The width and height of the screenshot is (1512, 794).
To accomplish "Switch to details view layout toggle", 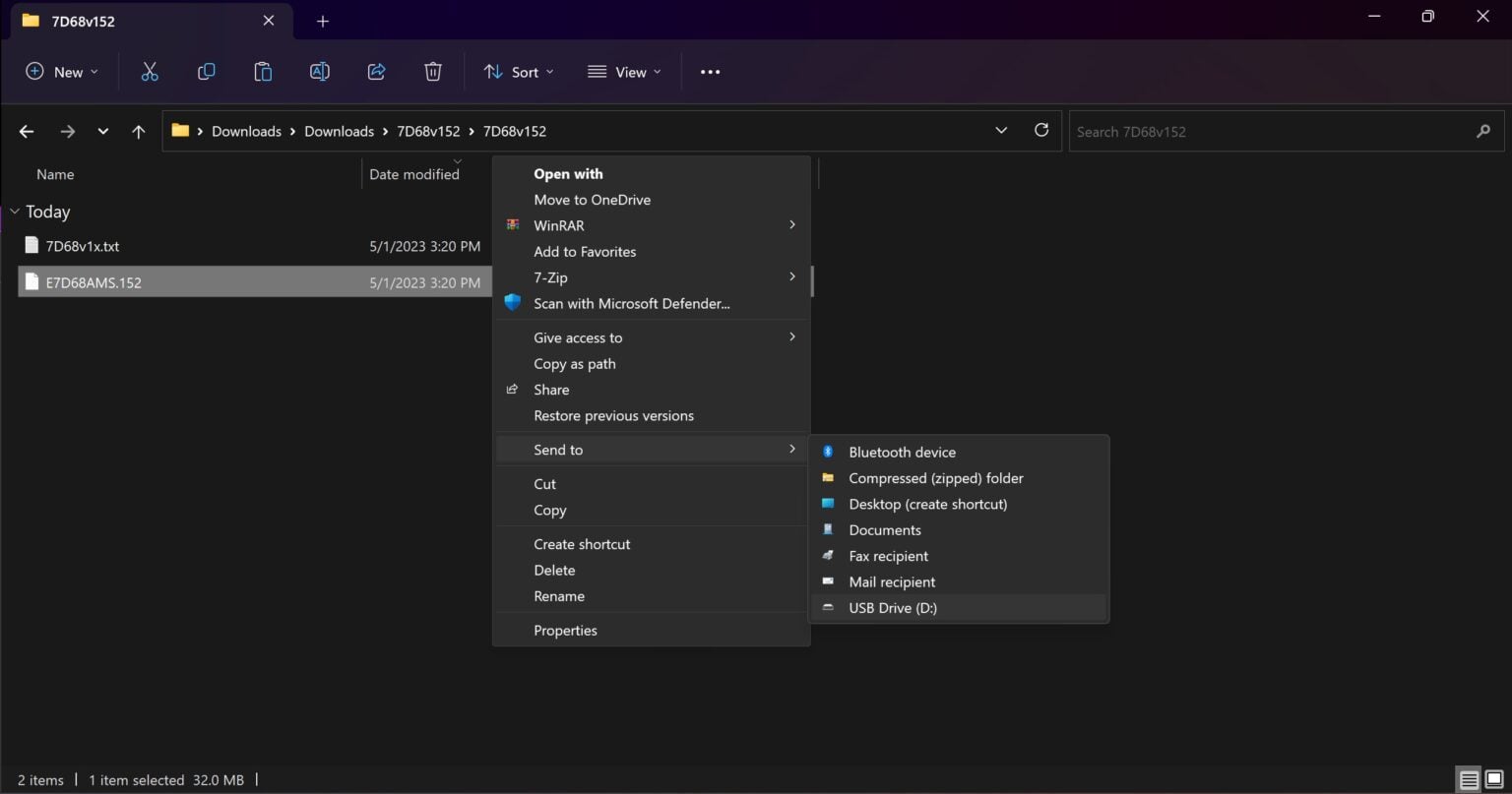I will (1469, 780).
